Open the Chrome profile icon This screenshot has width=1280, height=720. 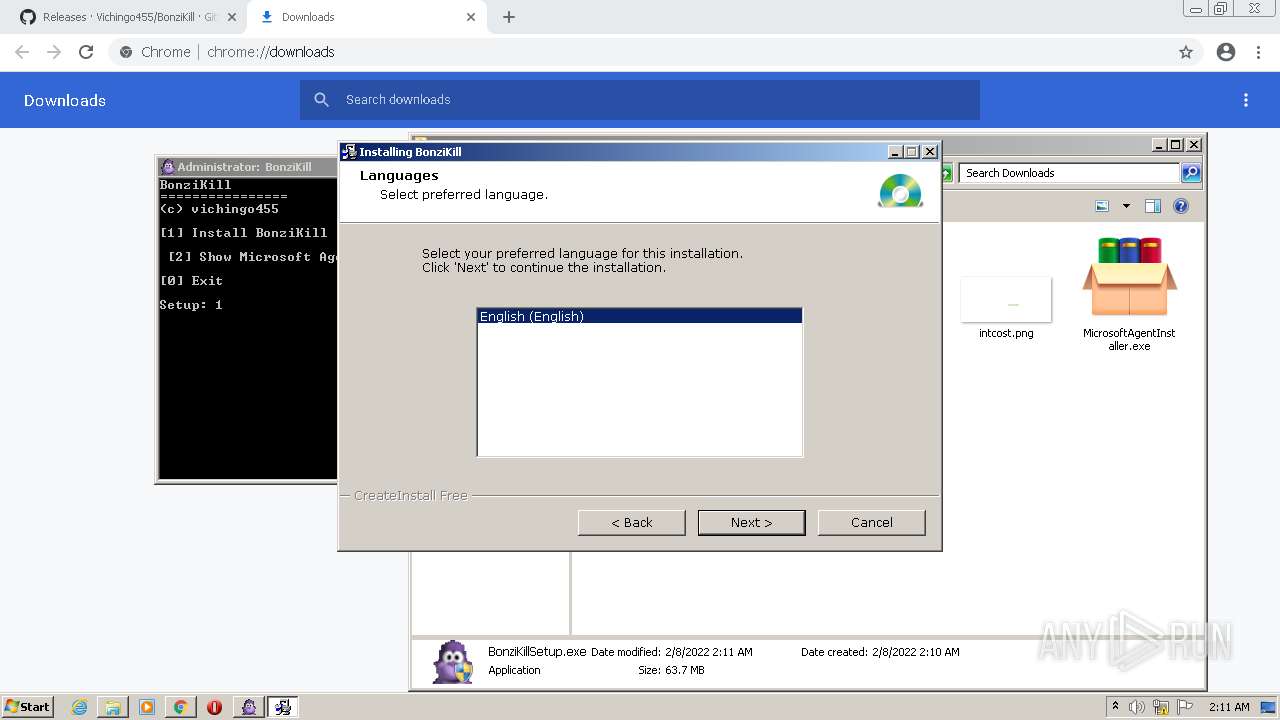click(1226, 52)
